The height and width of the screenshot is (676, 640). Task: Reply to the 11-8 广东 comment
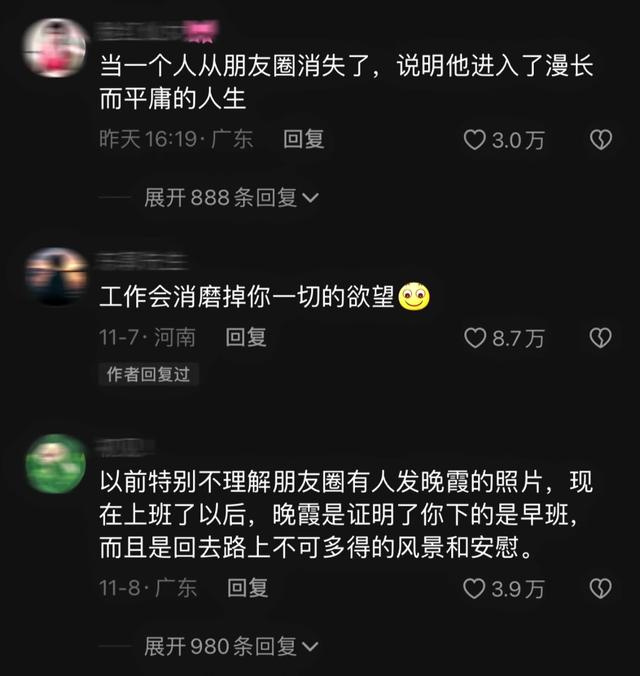[x=248, y=588]
